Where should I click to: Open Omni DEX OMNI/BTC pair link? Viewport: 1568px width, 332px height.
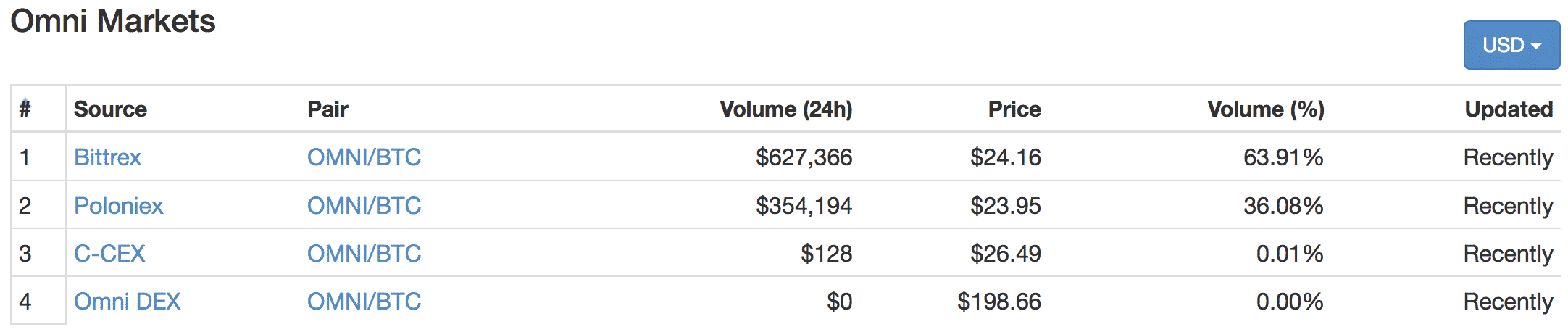364,302
